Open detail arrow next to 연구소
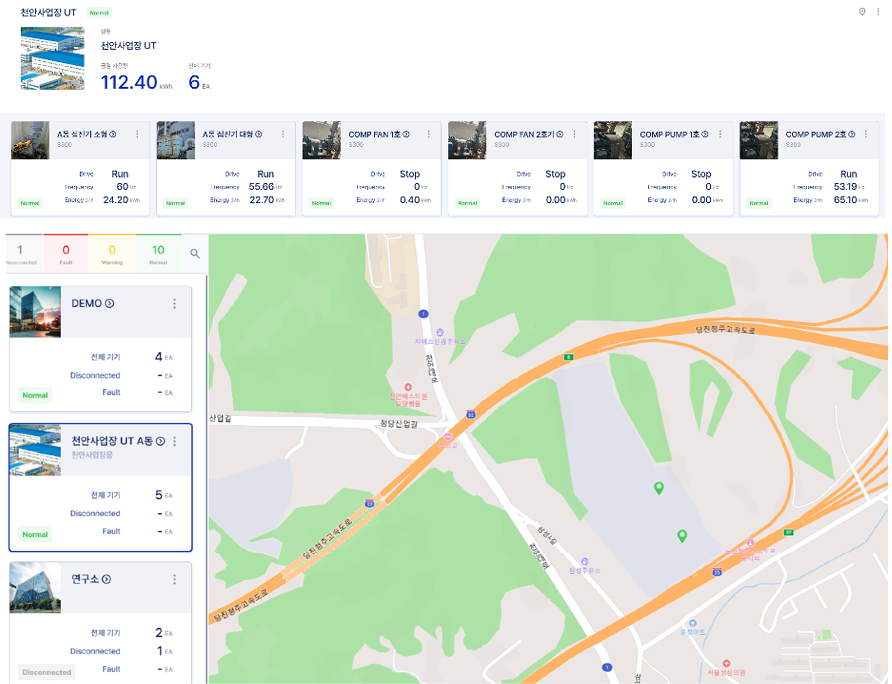The image size is (892, 684). pos(106,579)
